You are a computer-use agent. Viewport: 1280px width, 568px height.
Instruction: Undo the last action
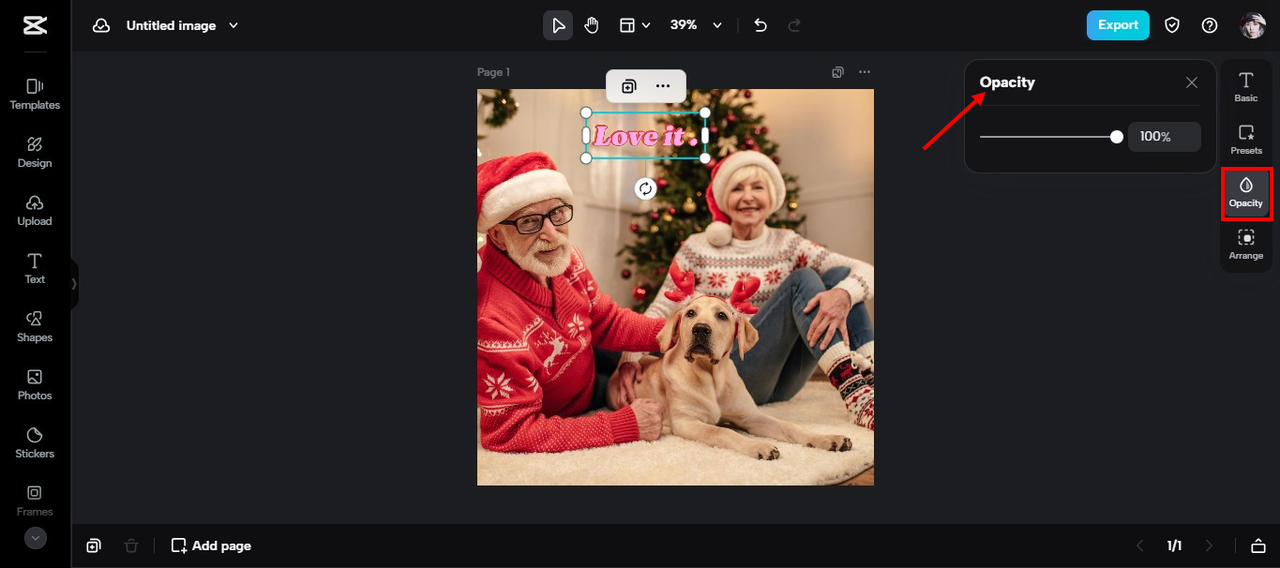(761, 26)
